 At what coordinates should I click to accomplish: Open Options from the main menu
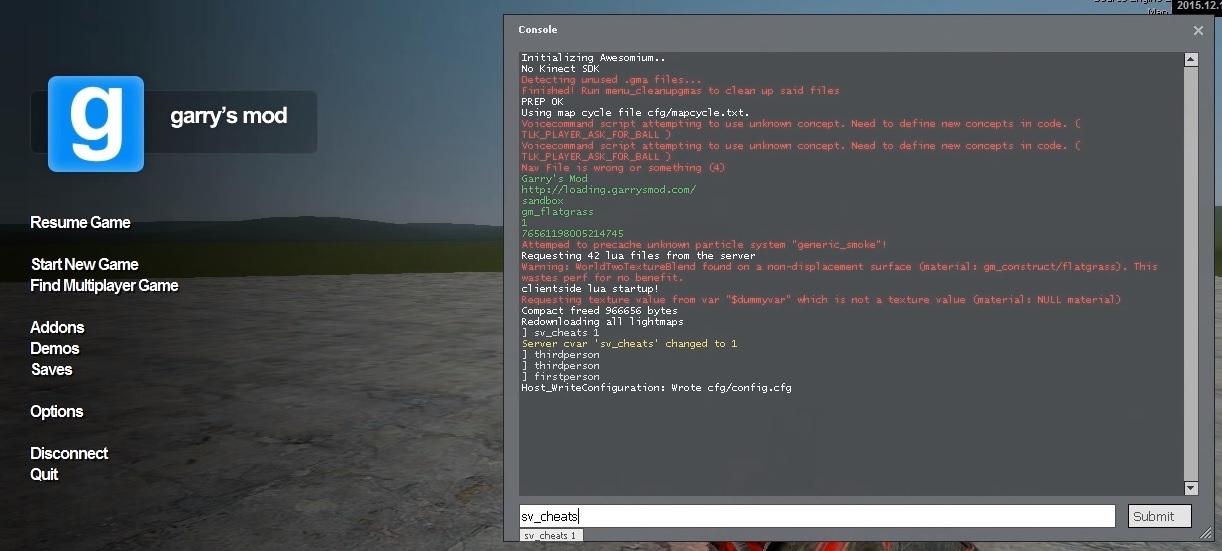click(x=57, y=412)
